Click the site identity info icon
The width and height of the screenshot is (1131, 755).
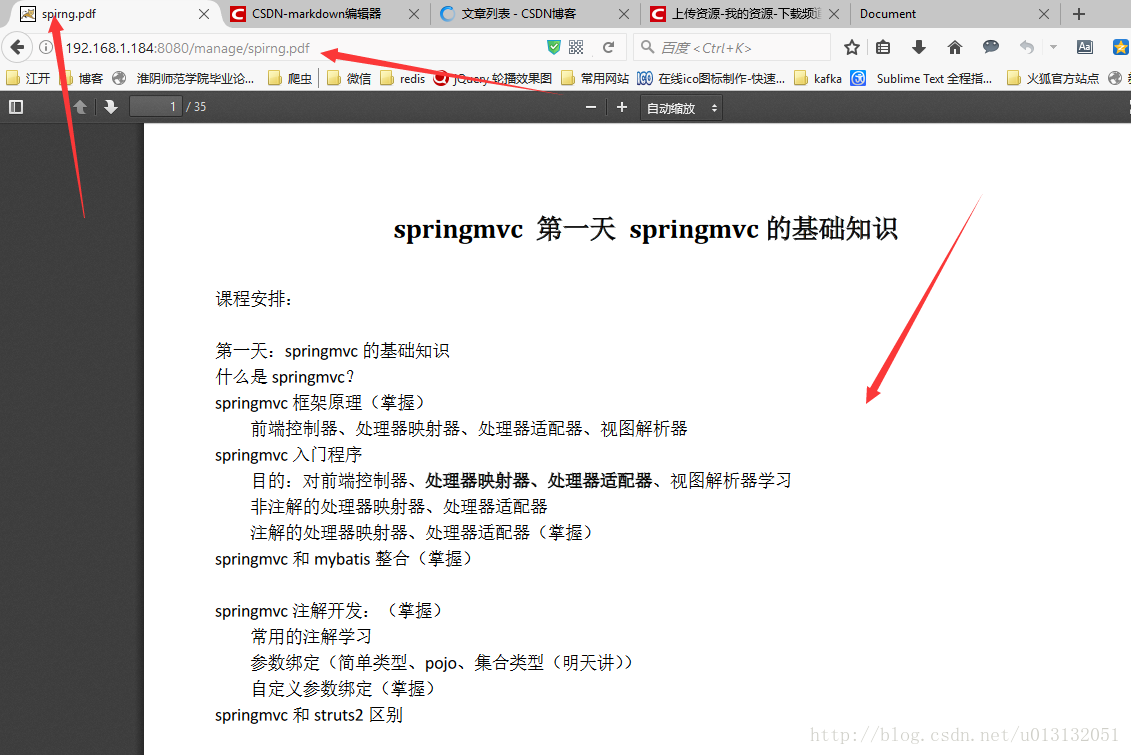click(x=46, y=46)
